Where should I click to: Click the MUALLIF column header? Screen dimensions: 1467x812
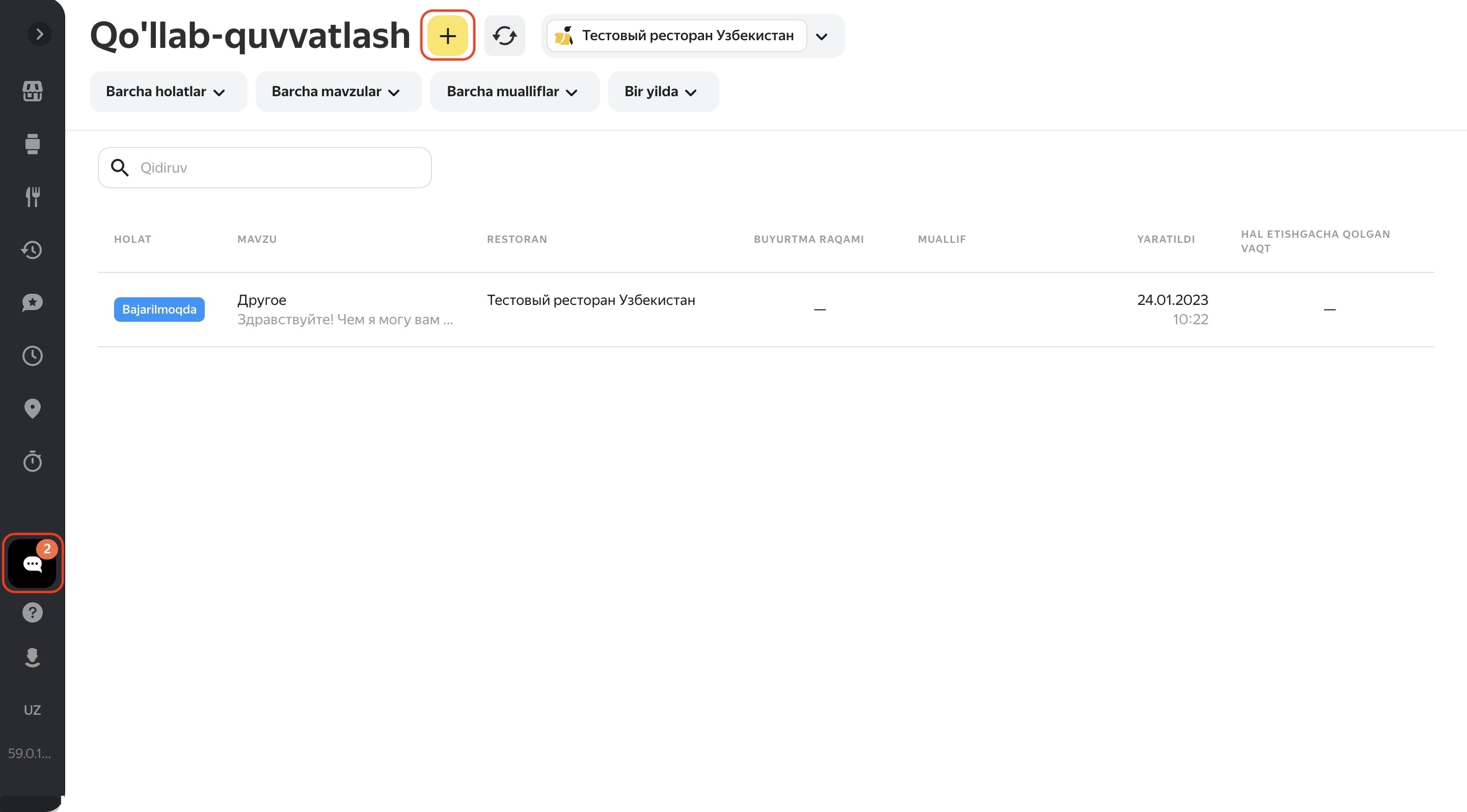coord(942,240)
